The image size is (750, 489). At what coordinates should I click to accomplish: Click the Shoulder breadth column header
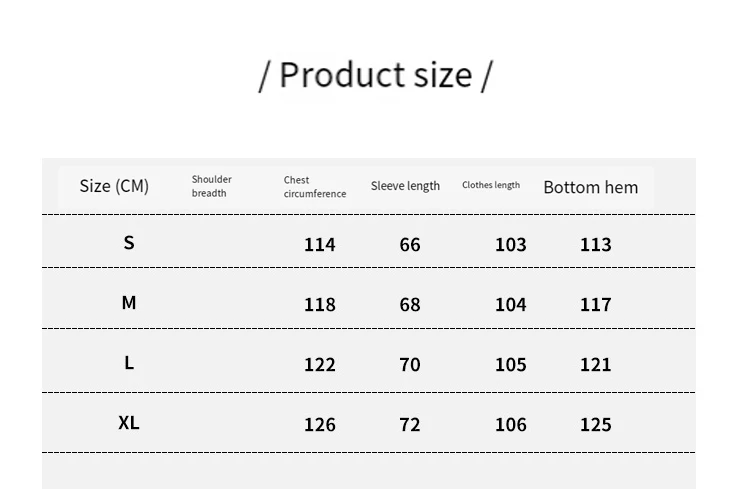(212, 186)
